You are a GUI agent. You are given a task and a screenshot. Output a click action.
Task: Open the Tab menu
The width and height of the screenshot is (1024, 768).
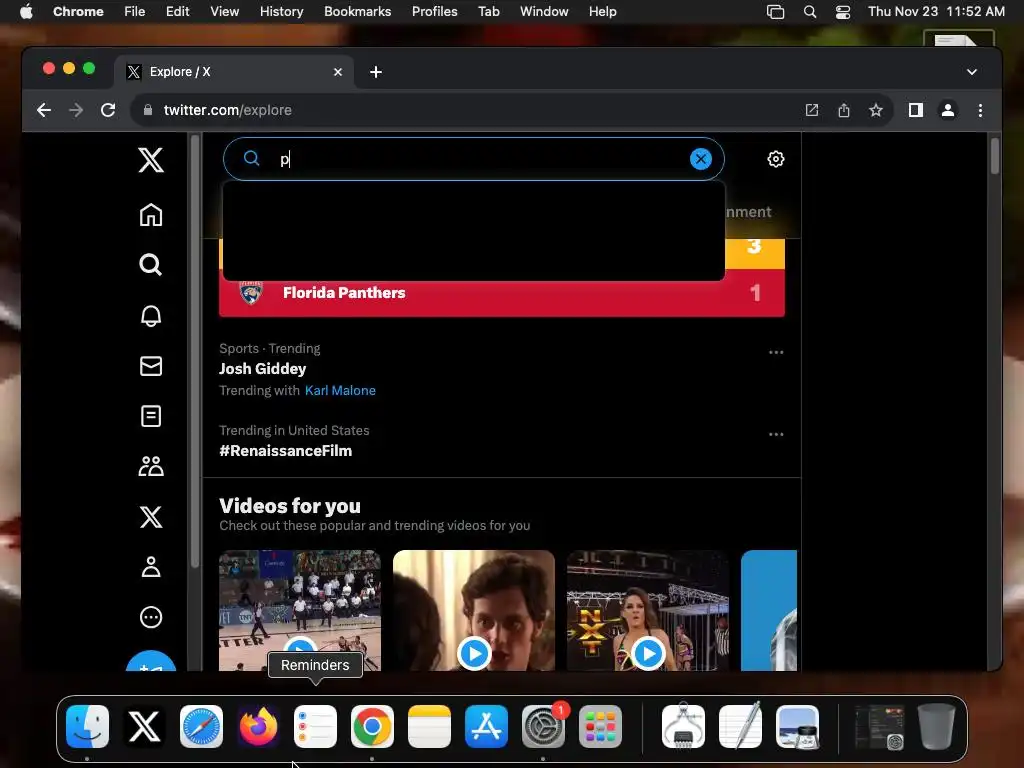(488, 12)
